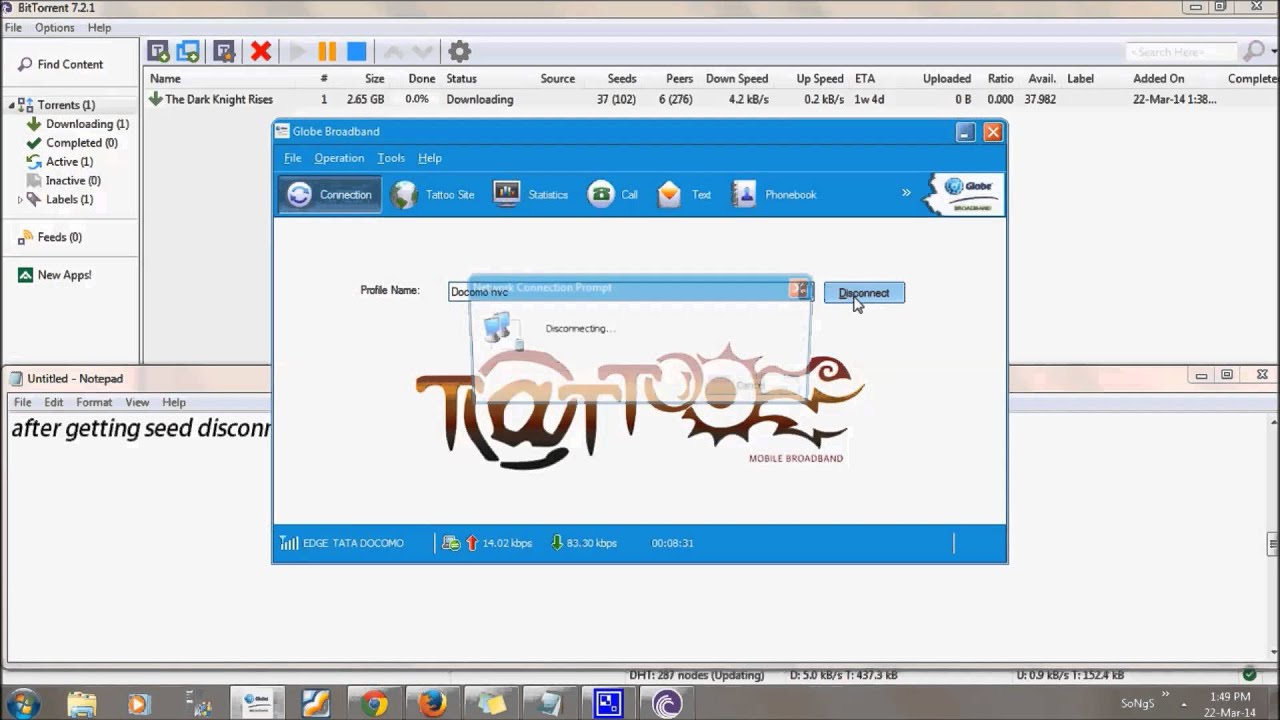This screenshot has height=720, width=1280.
Task: Select Active (1) in the sidebar
Action: 69,162
